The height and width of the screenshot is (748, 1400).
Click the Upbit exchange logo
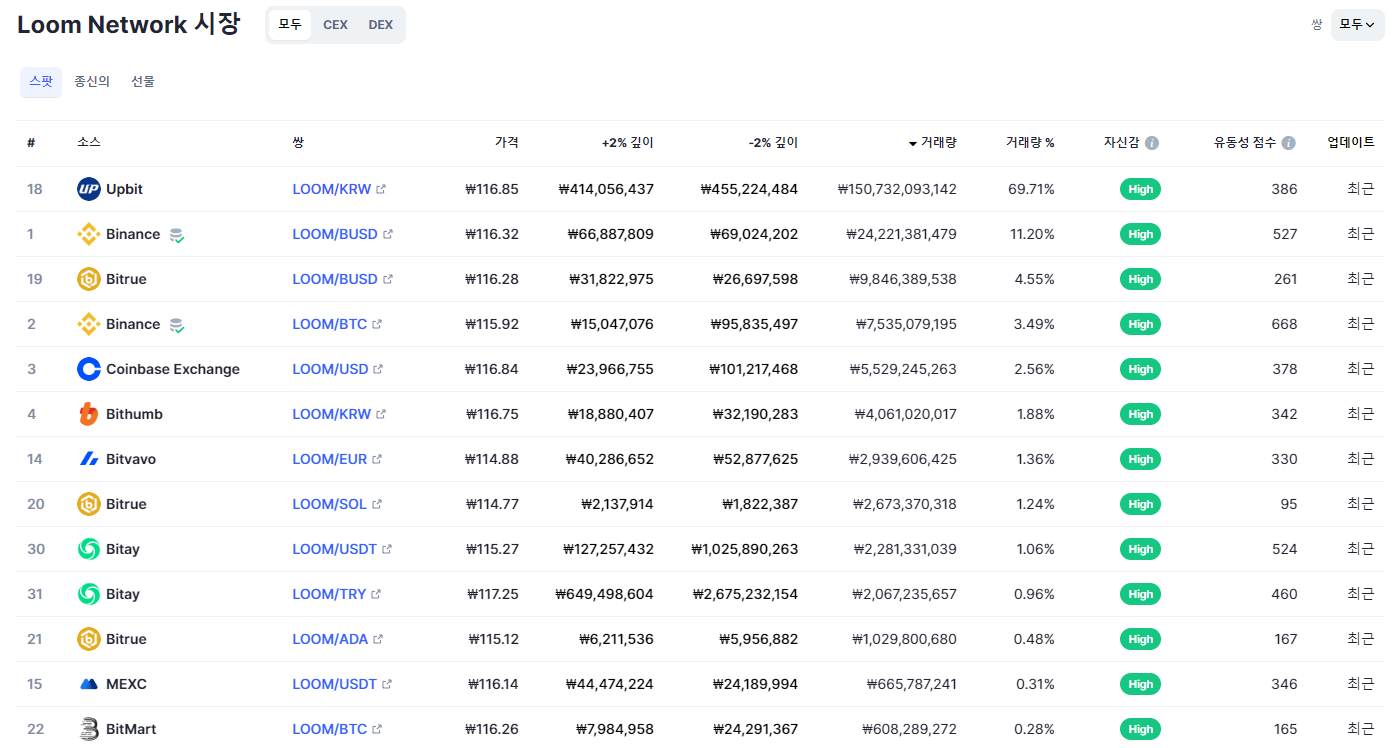pyautogui.click(x=89, y=189)
